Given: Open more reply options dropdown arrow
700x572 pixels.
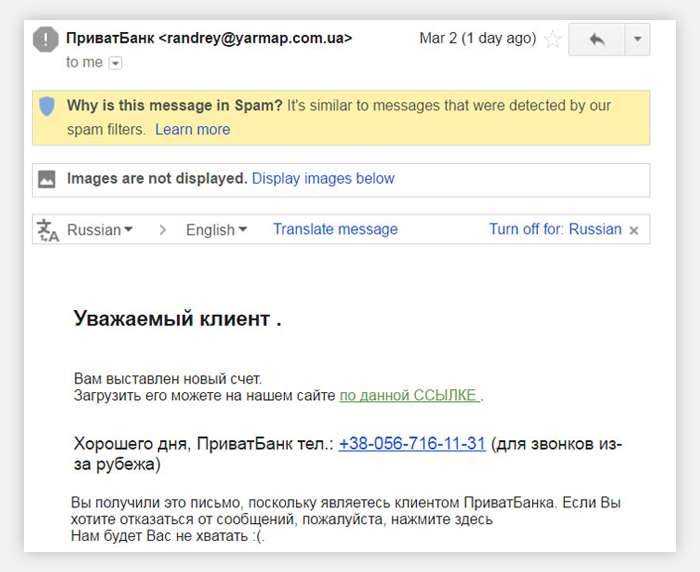Looking at the screenshot, I should point(638,39).
